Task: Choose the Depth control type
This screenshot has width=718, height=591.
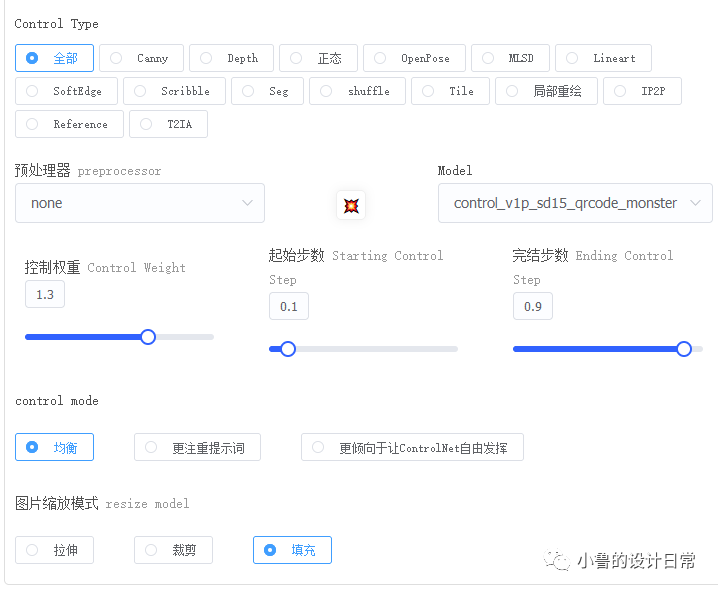Action: 231,58
